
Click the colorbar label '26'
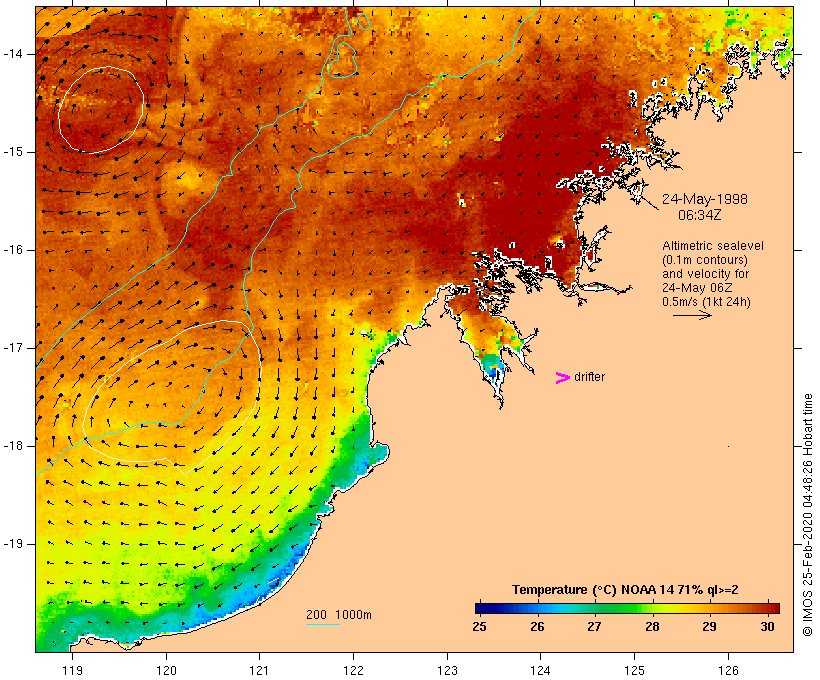[537, 627]
